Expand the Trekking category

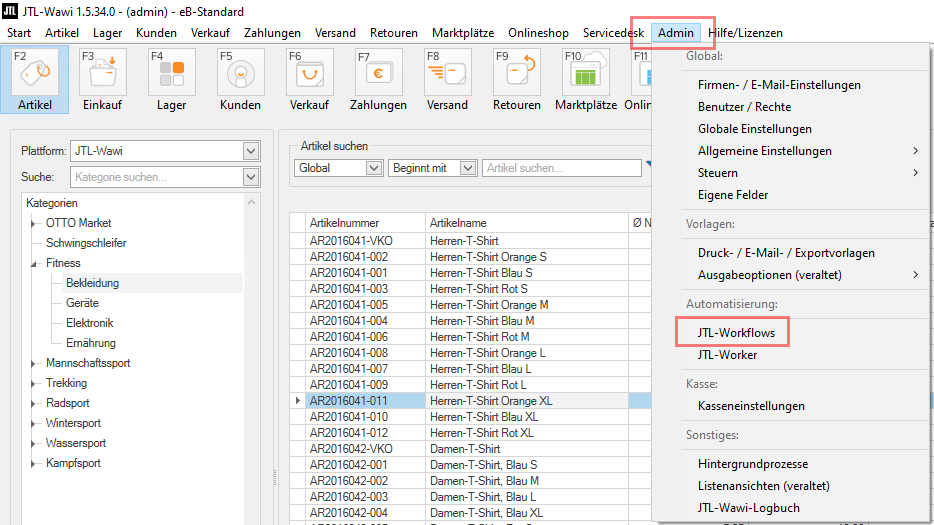[x=33, y=384]
